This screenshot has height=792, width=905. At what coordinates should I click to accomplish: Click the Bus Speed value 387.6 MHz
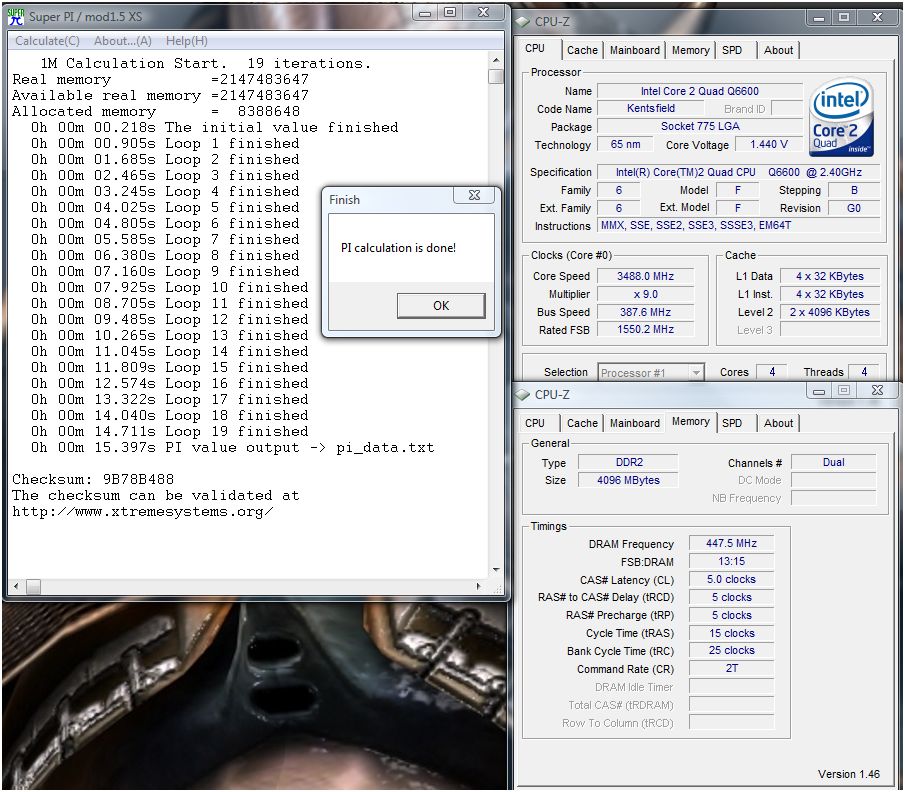coord(645,312)
